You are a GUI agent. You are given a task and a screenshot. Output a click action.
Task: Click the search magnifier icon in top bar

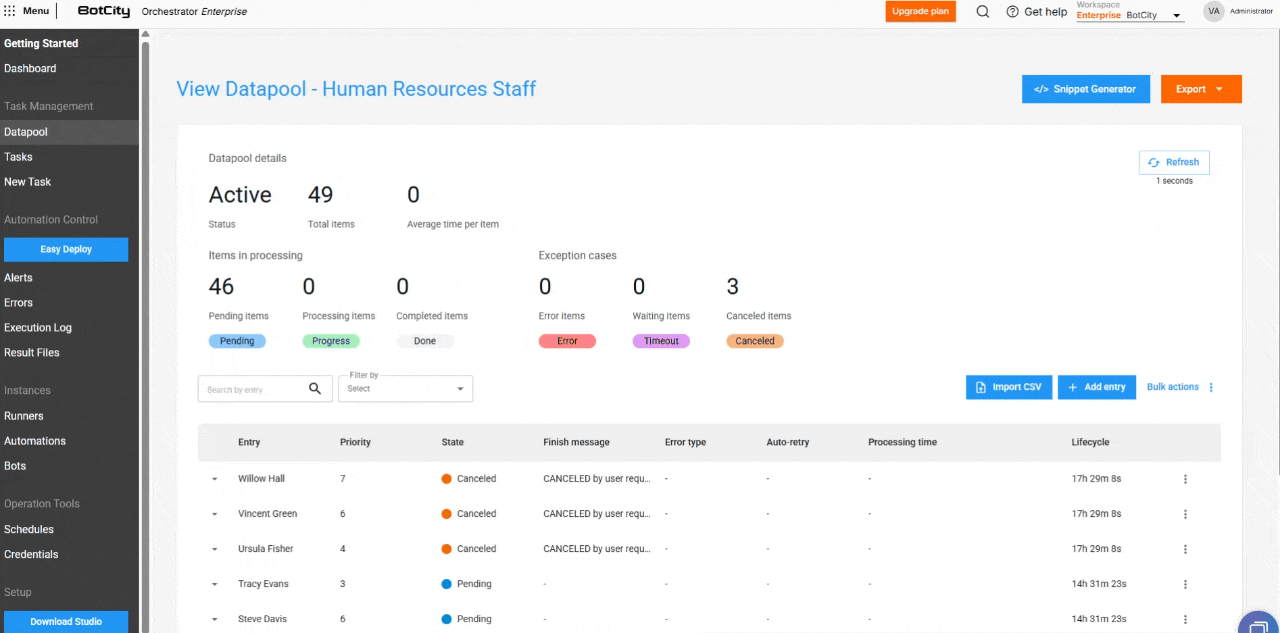[x=982, y=12]
